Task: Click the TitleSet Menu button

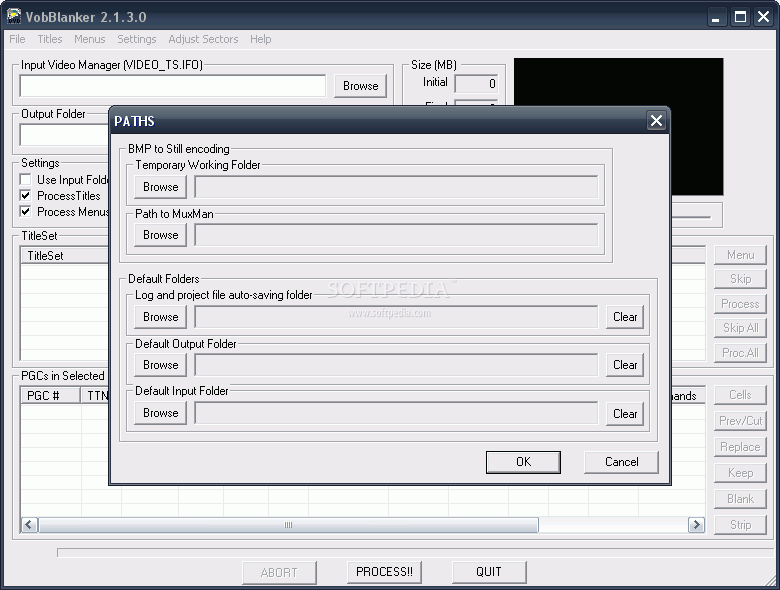Action: pyautogui.click(x=740, y=255)
